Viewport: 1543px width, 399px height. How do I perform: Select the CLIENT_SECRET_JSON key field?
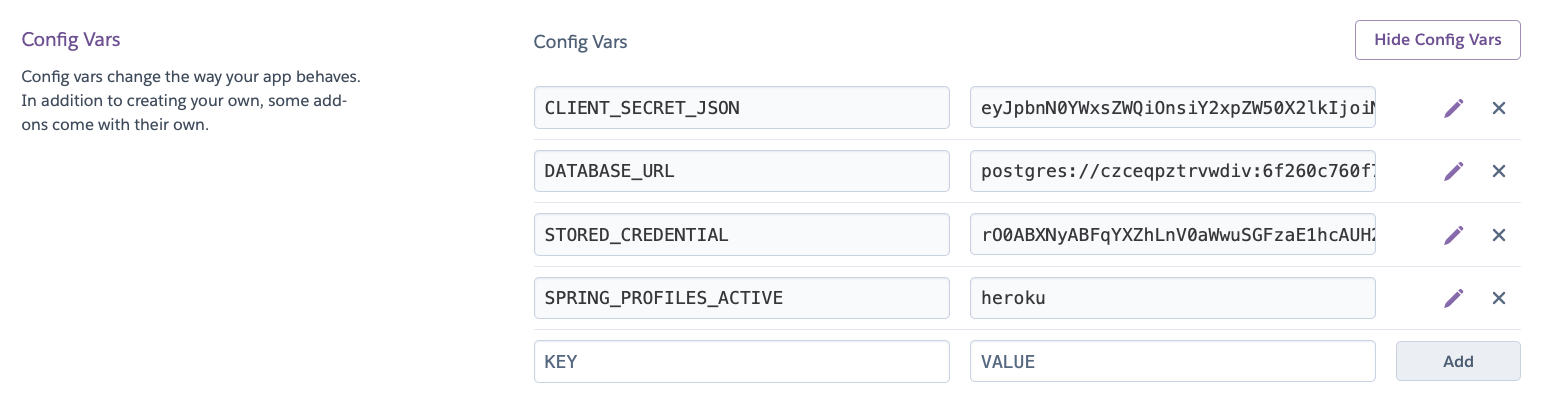[x=742, y=107]
